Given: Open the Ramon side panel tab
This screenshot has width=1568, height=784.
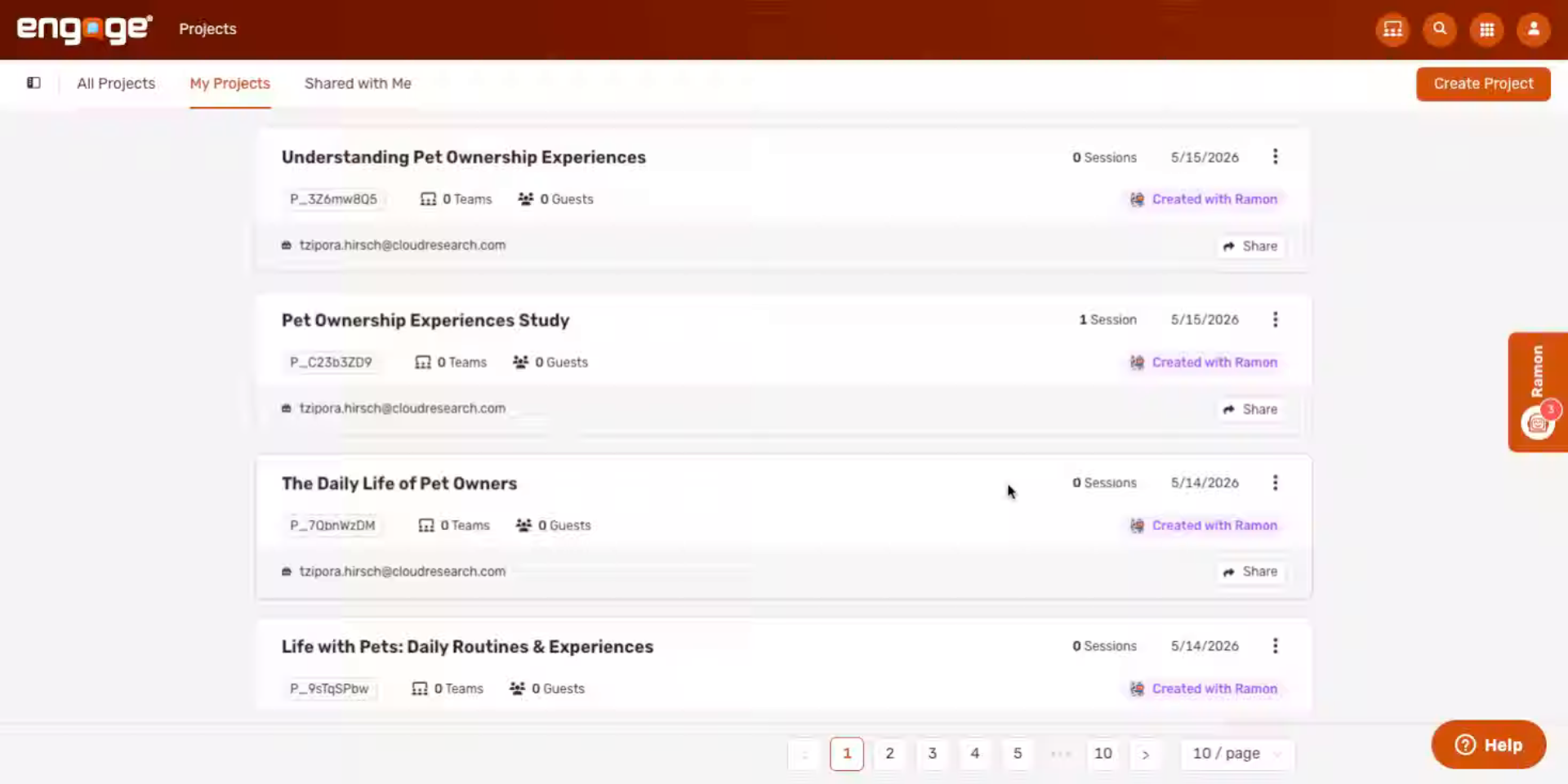Looking at the screenshot, I should tap(1538, 392).
